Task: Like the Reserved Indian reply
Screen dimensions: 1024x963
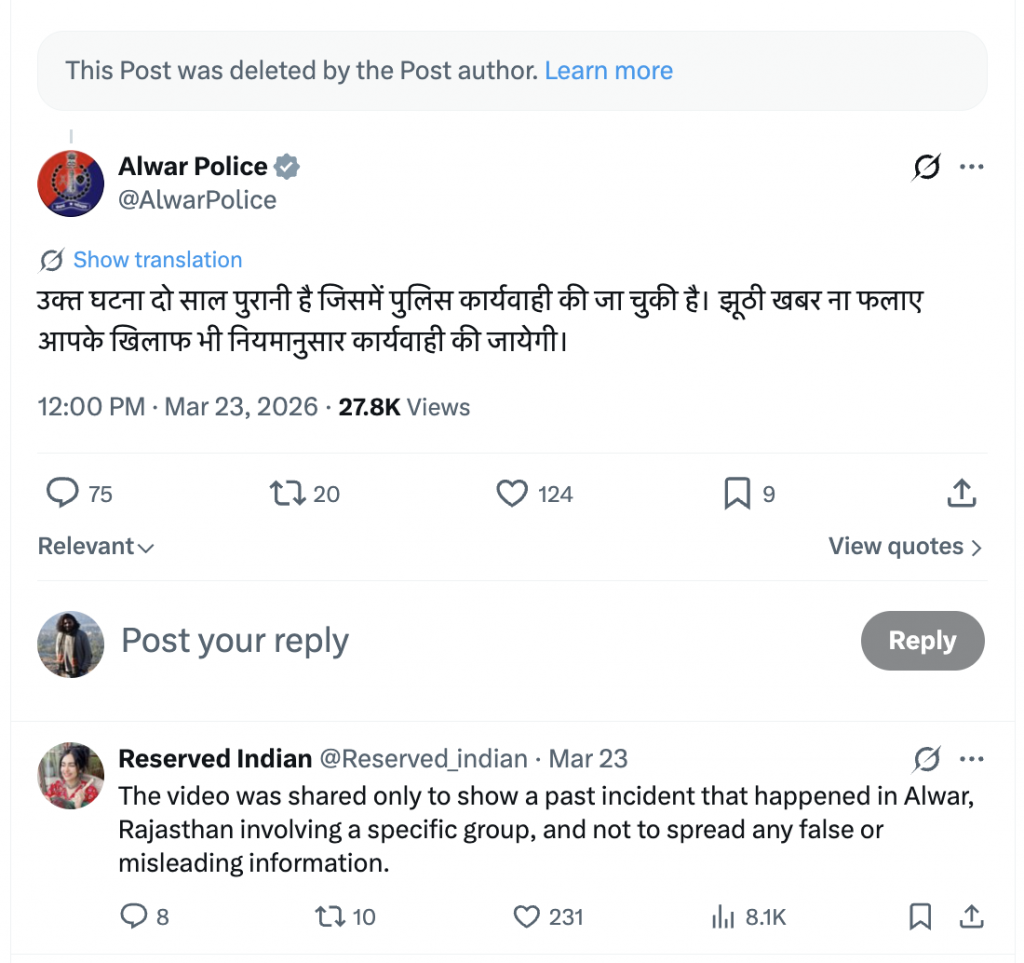Action: pos(527,916)
